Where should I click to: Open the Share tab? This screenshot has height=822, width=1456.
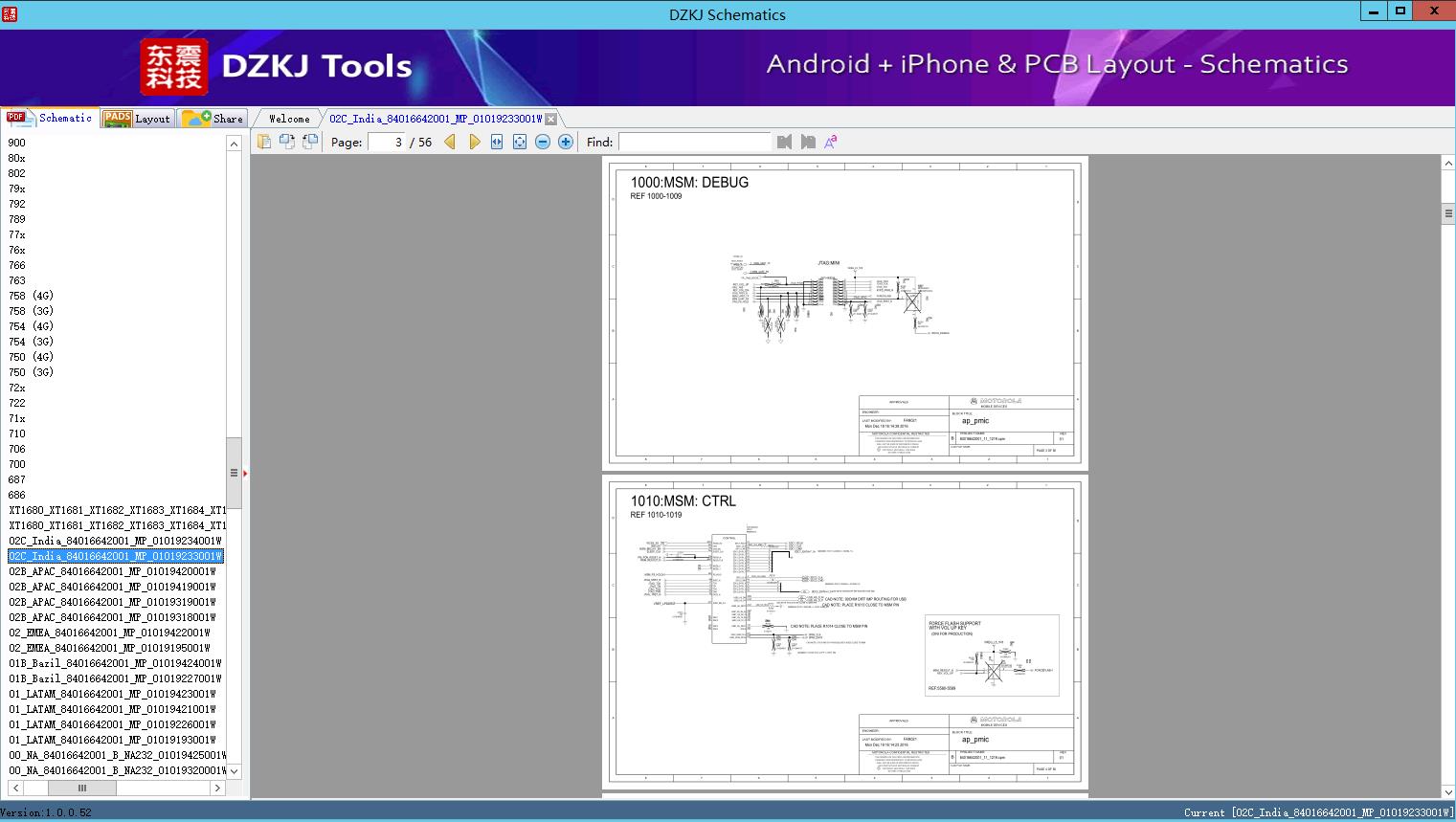point(213,119)
